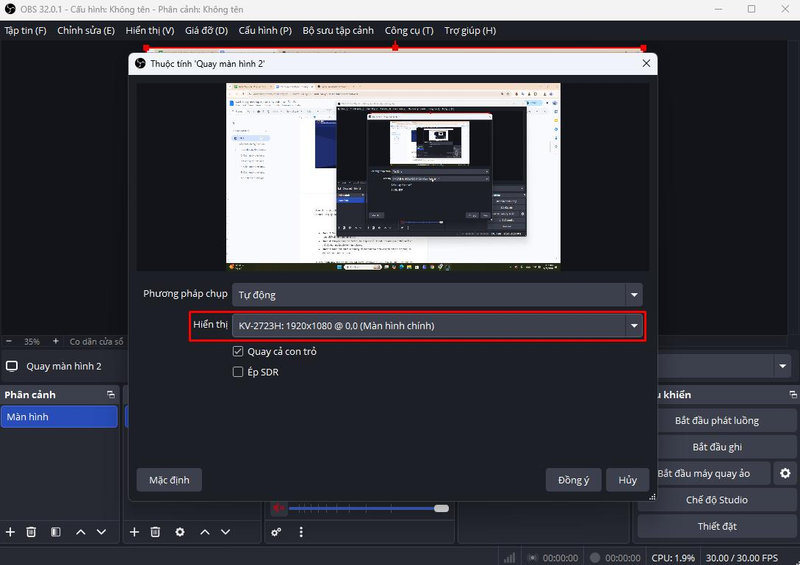Open the Trợ giúp (H) menu
Image resolution: width=800 pixels, height=565 pixels.
point(470,31)
